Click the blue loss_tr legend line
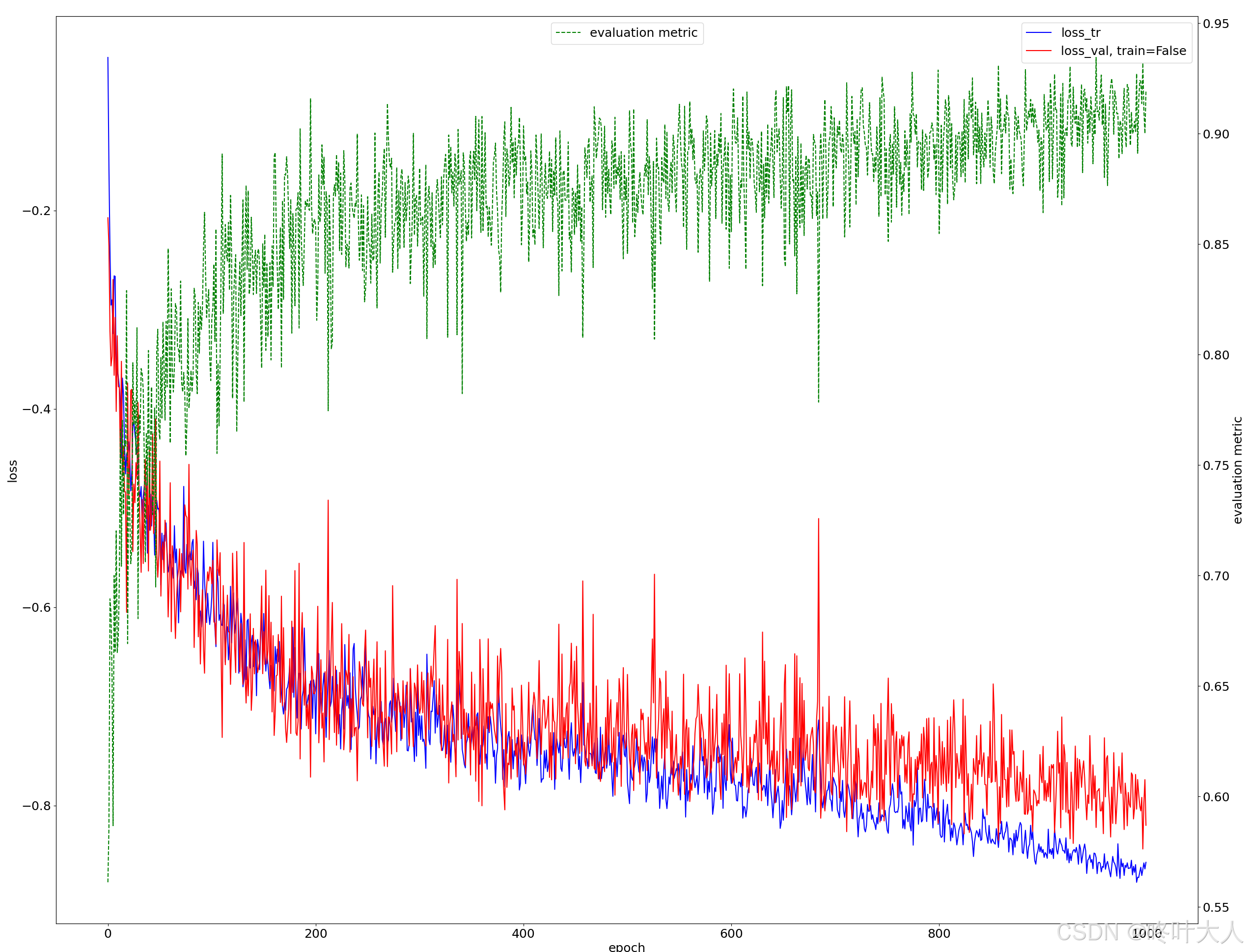Image resolution: width=1246 pixels, height=952 pixels. (x=1039, y=33)
